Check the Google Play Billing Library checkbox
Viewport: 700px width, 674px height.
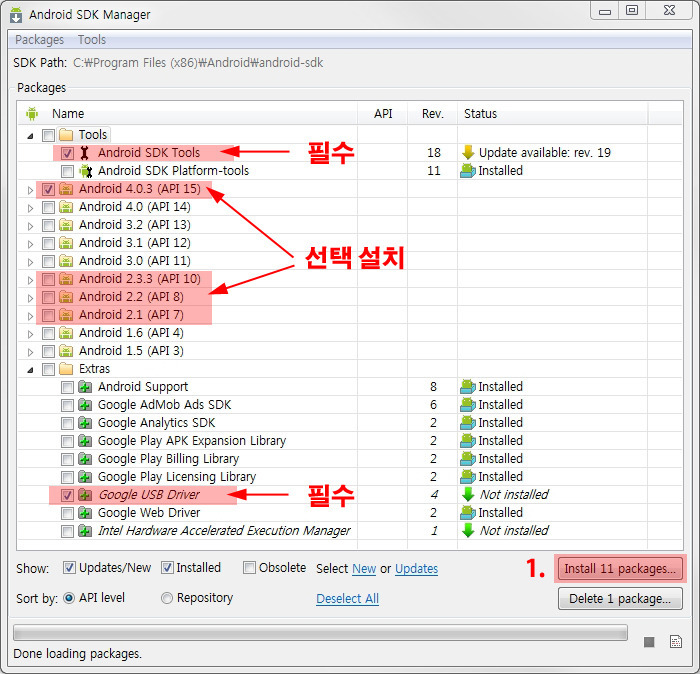point(67,459)
